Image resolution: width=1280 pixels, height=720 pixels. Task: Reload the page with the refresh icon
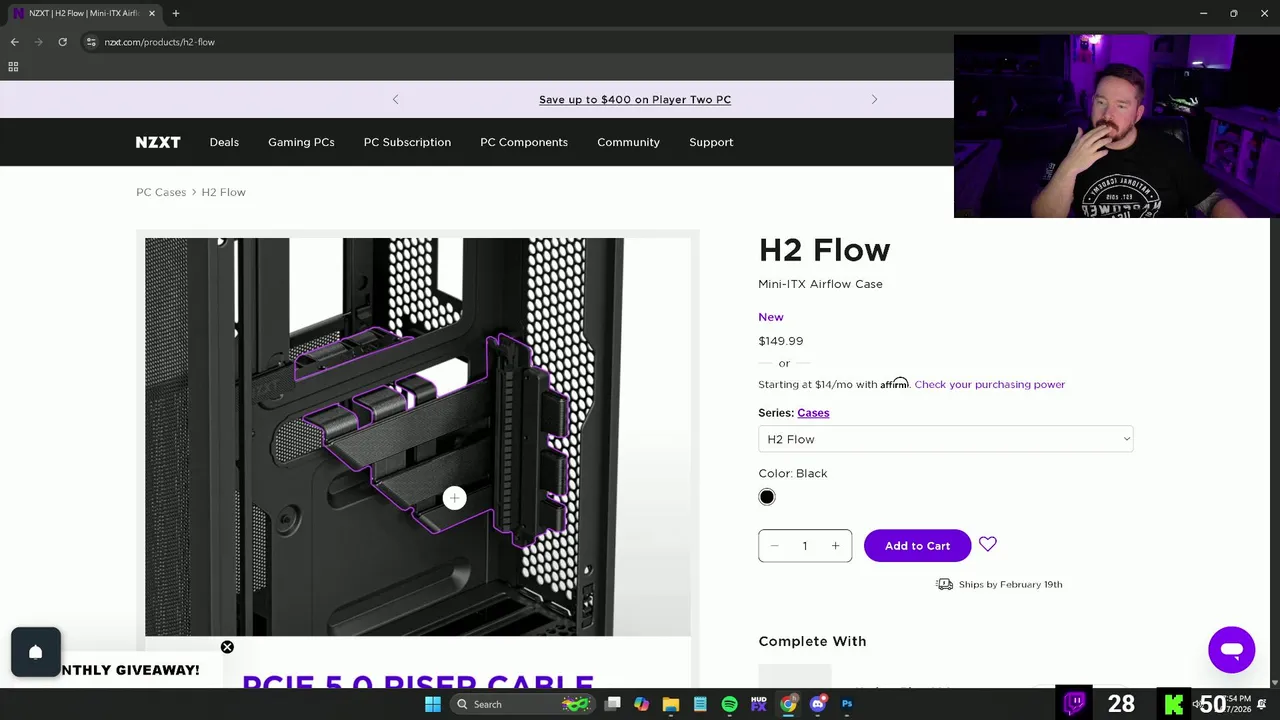(62, 42)
